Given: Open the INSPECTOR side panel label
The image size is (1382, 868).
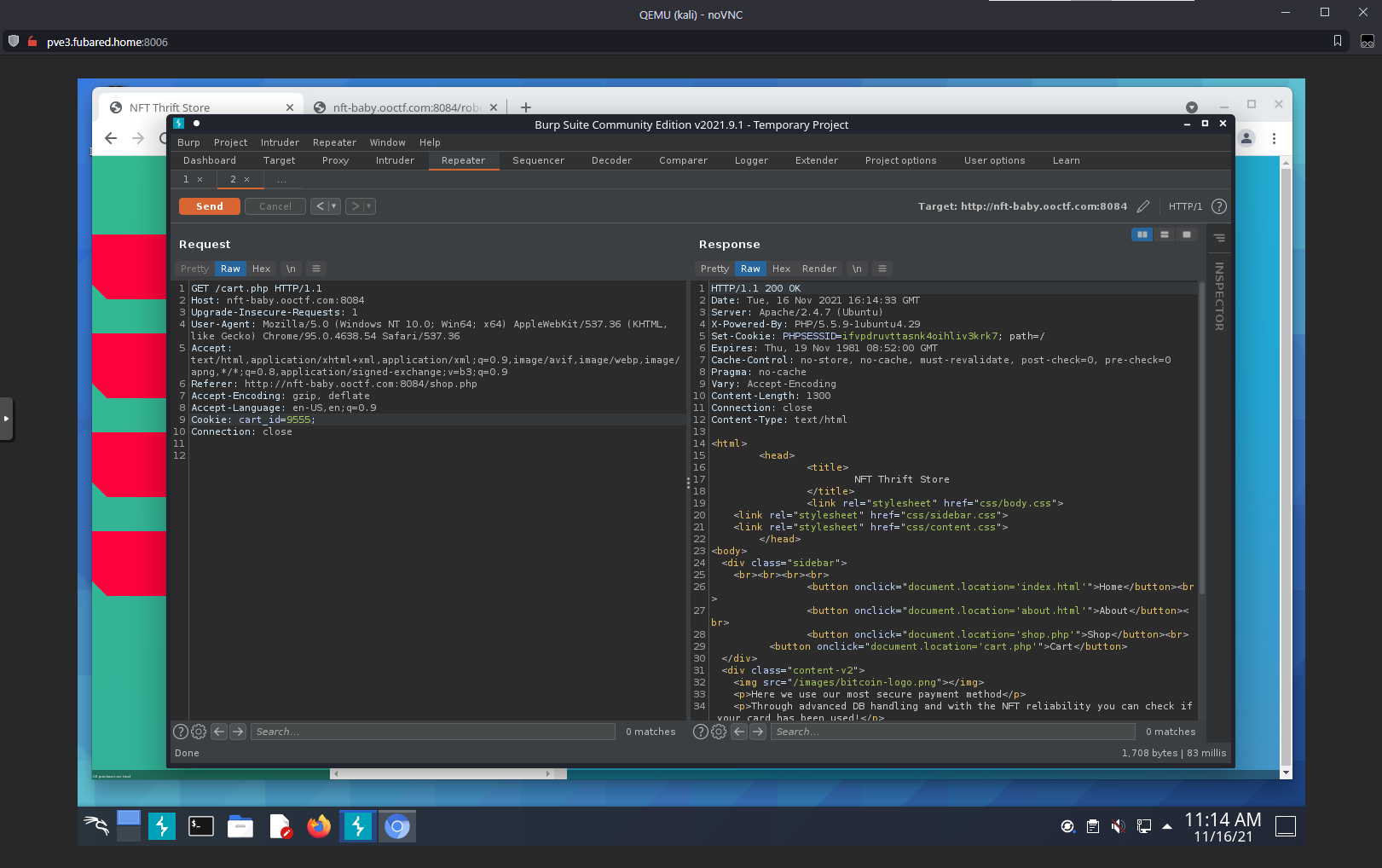Looking at the screenshot, I should click(x=1219, y=296).
